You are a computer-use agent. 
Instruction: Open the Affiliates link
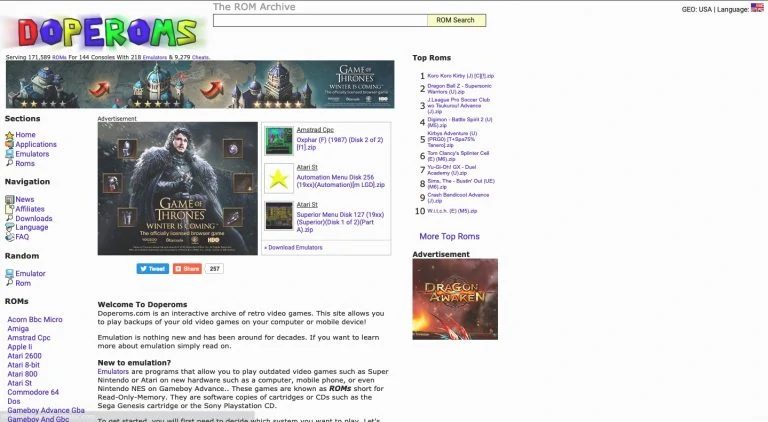click(x=30, y=209)
